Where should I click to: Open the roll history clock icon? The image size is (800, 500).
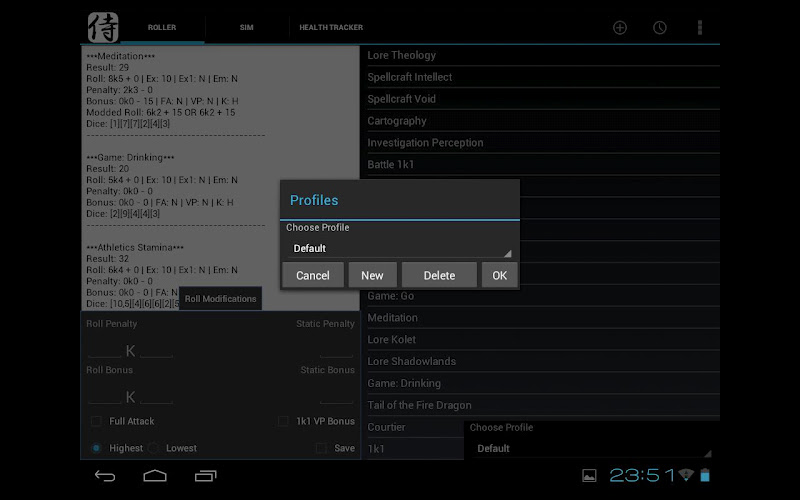[x=660, y=28]
